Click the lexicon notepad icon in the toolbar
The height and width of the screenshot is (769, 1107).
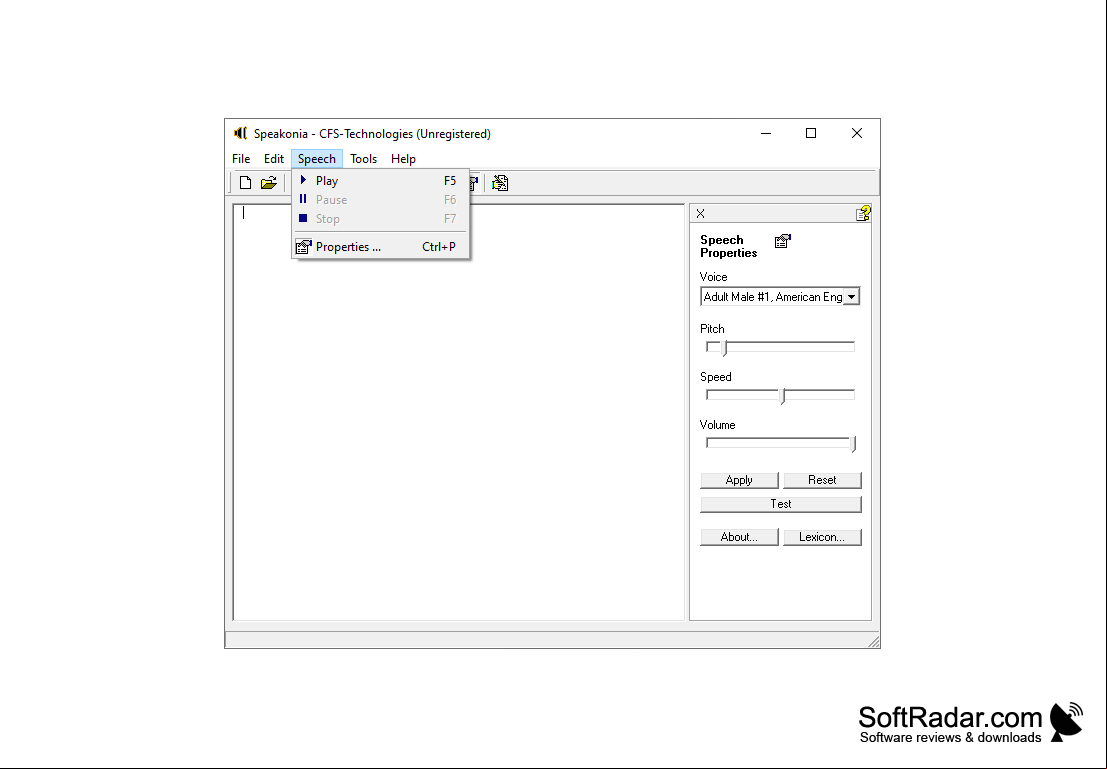click(500, 183)
